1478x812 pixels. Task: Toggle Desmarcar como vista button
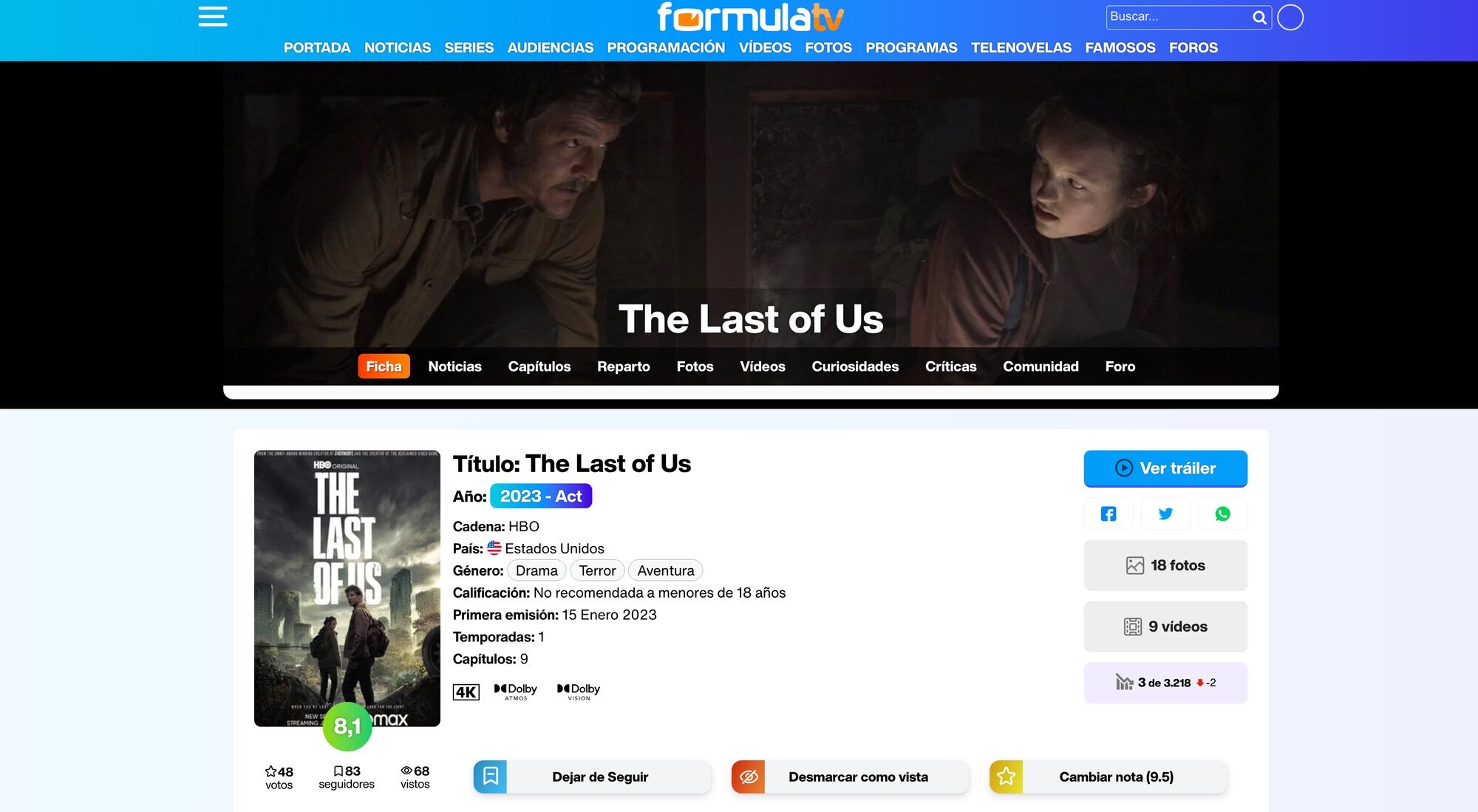850,777
